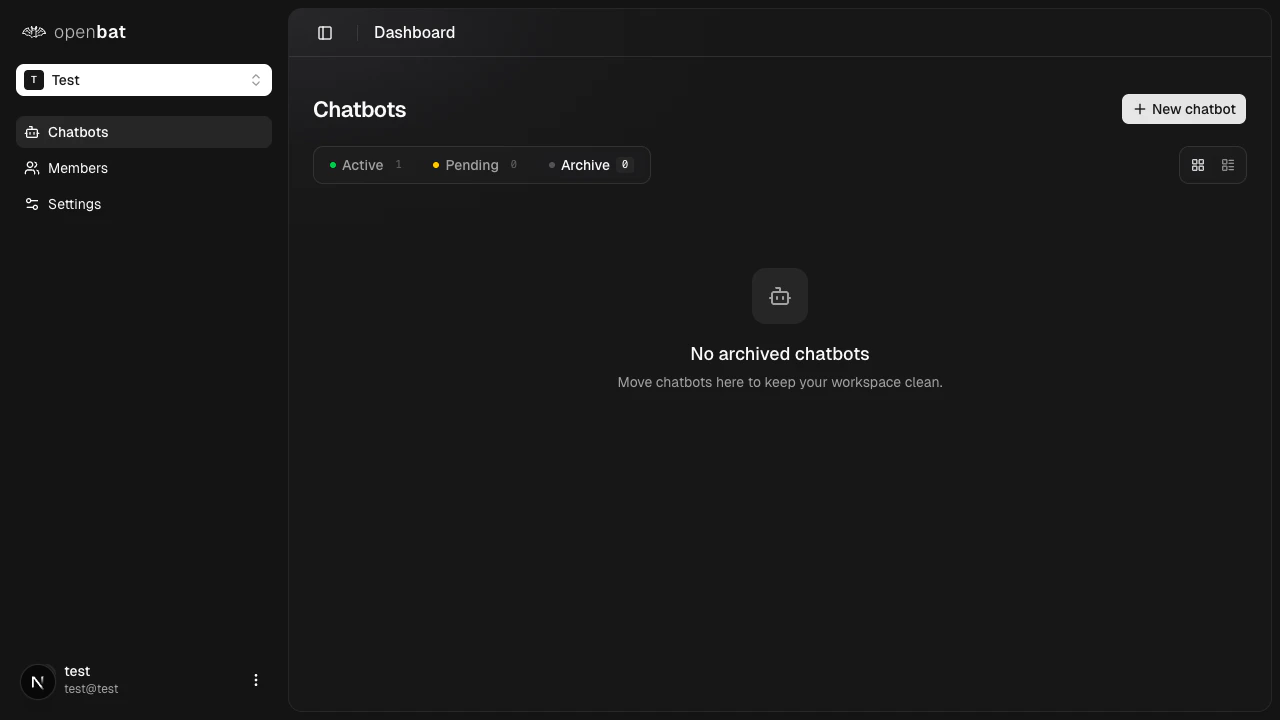Switch to list view layout

point(1228,165)
